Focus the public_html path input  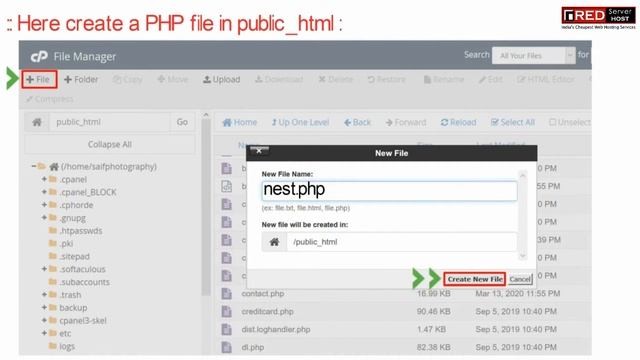(109, 122)
